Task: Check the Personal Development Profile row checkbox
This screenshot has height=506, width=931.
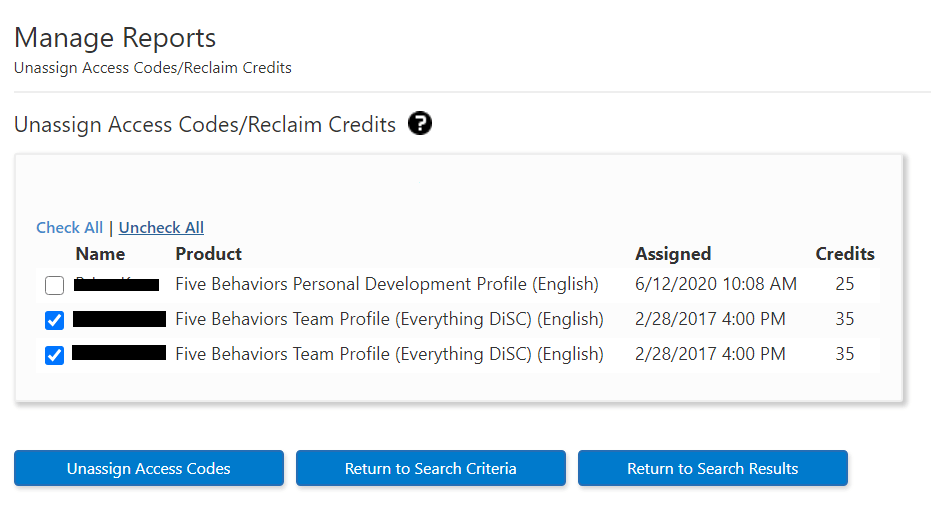Action: [x=55, y=285]
